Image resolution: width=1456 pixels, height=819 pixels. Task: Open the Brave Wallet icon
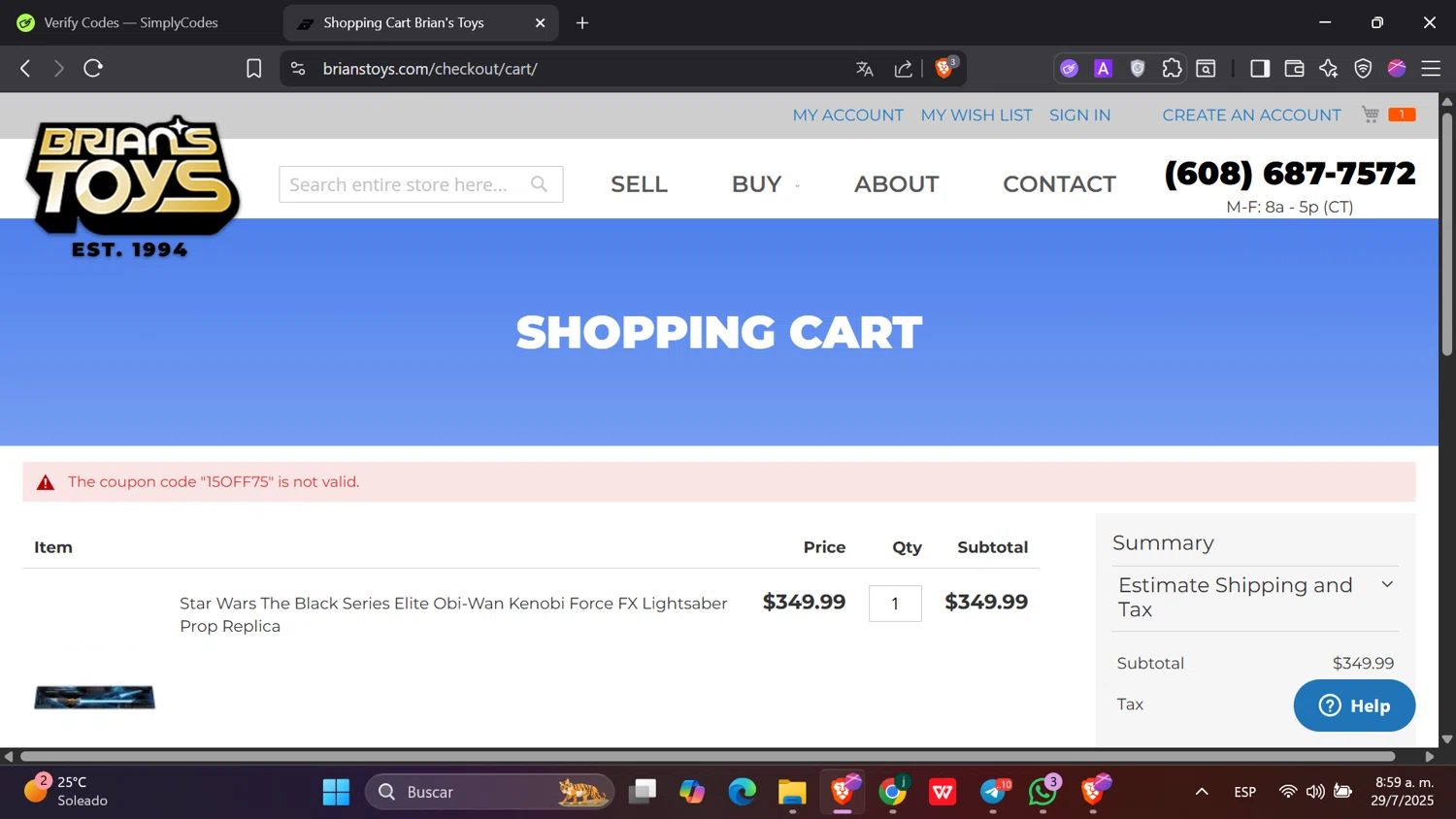[x=1294, y=68]
